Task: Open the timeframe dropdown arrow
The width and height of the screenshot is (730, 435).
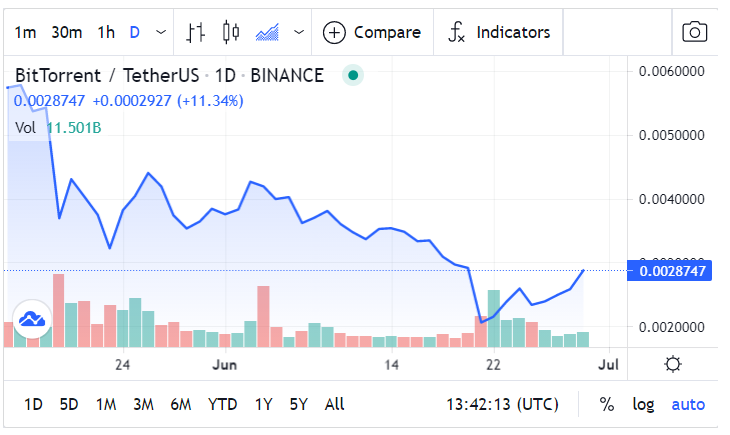Action: coord(161,33)
